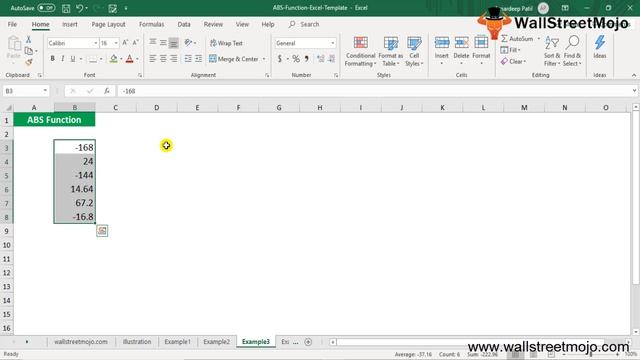Toggle Align Left icon
640x360 pixels.
(x=153, y=59)
